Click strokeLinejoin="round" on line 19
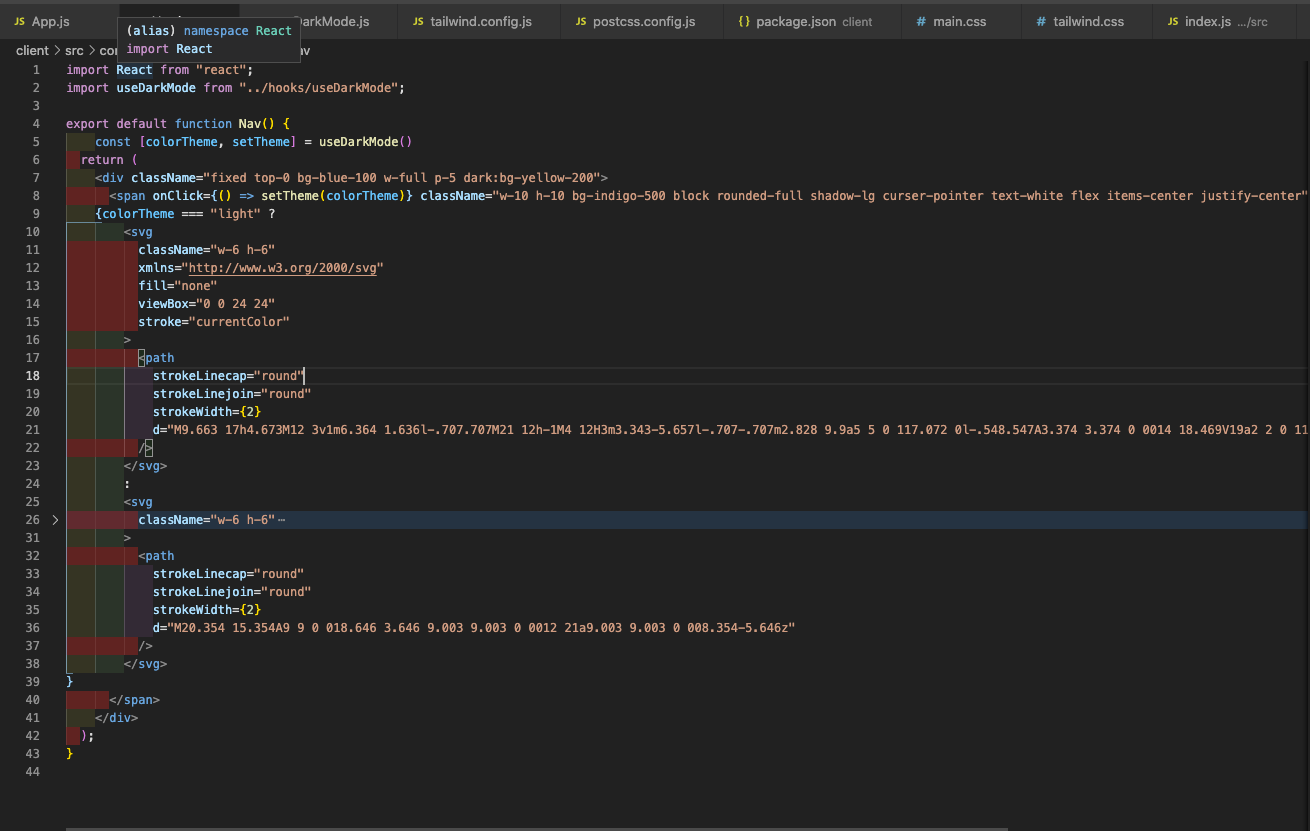The height and width of the screenshot is (831, 1310). (232, 394)
